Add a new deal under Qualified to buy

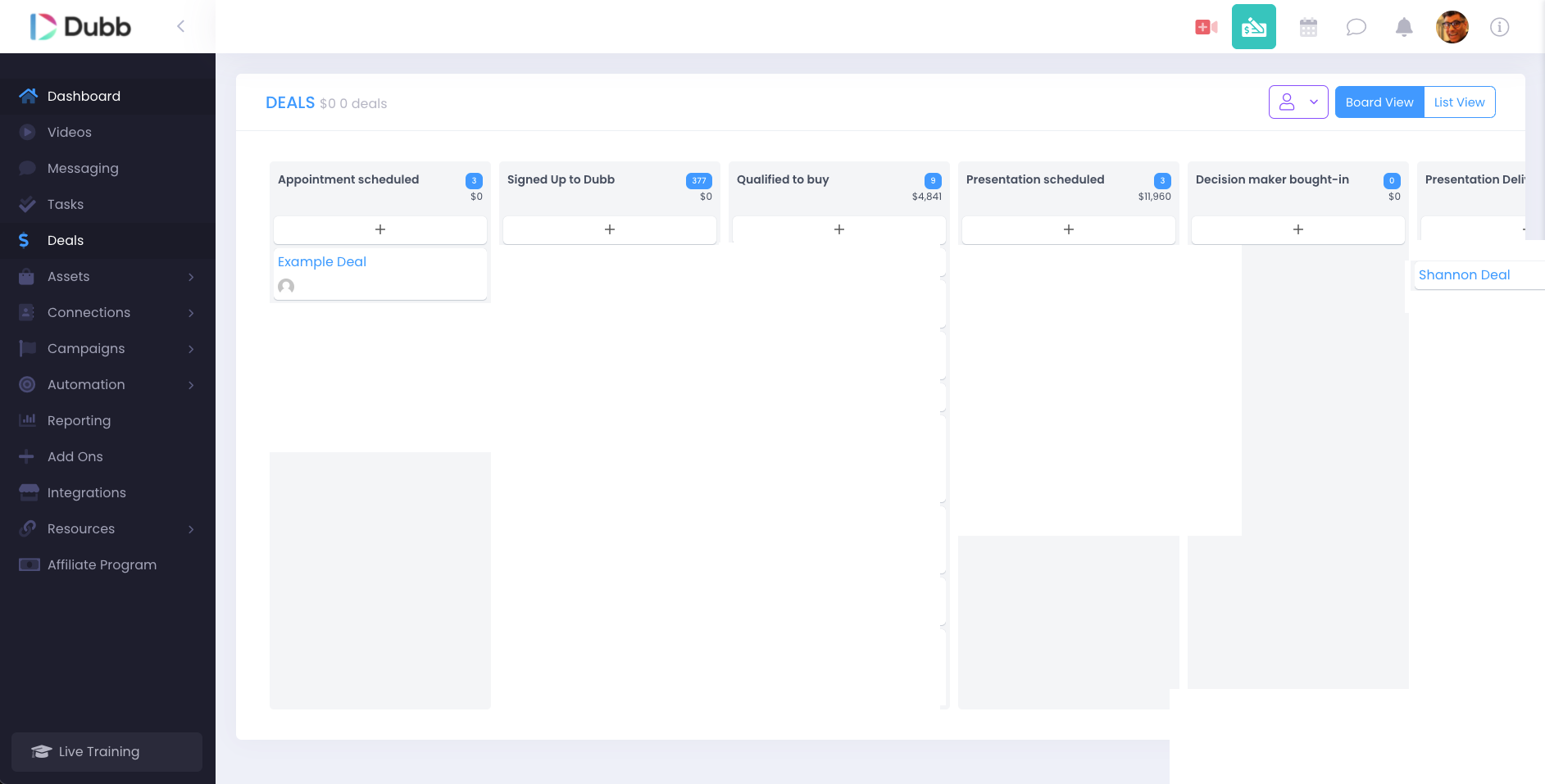[x=838, y=229]
